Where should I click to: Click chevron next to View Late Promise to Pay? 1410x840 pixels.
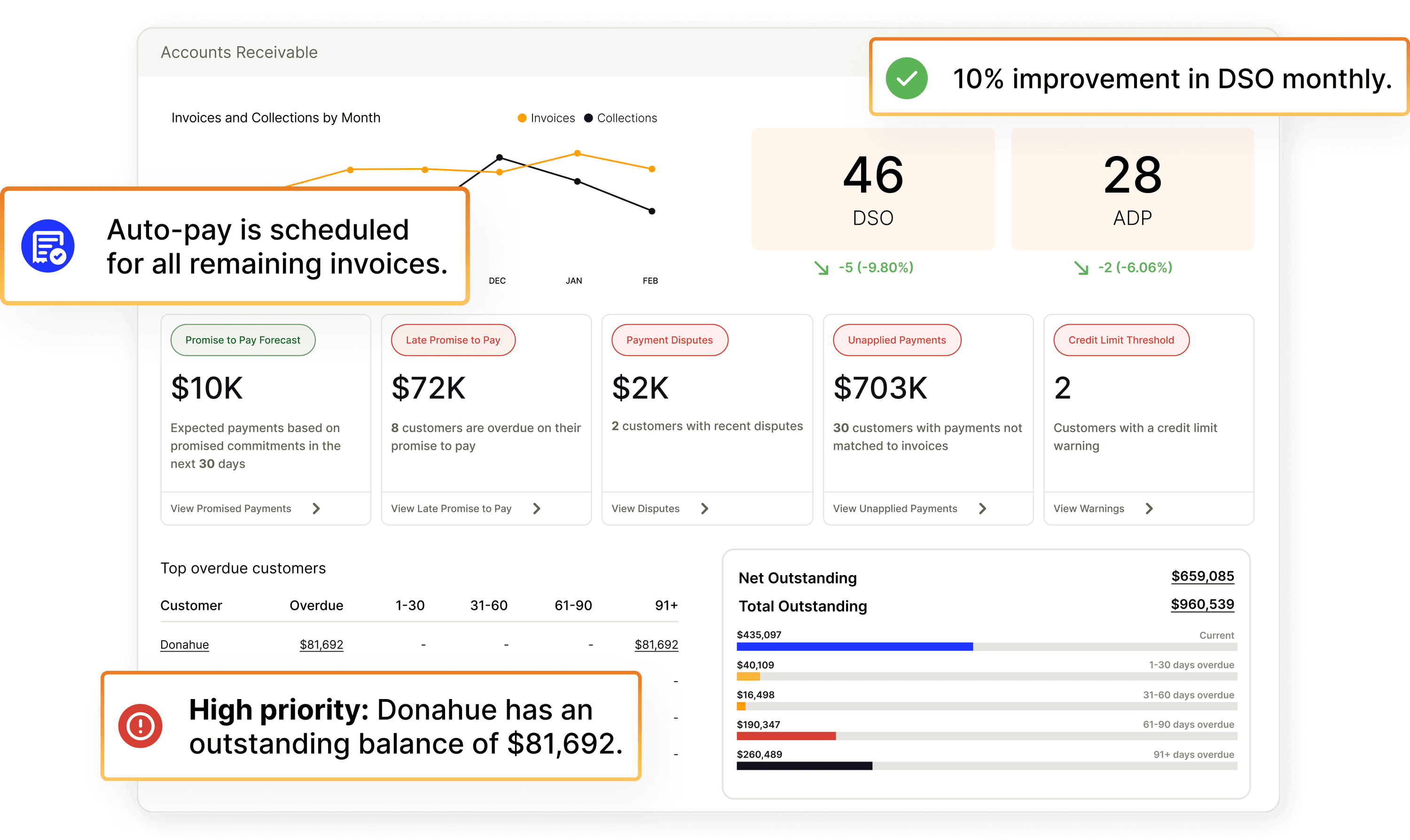coord(536,508)
